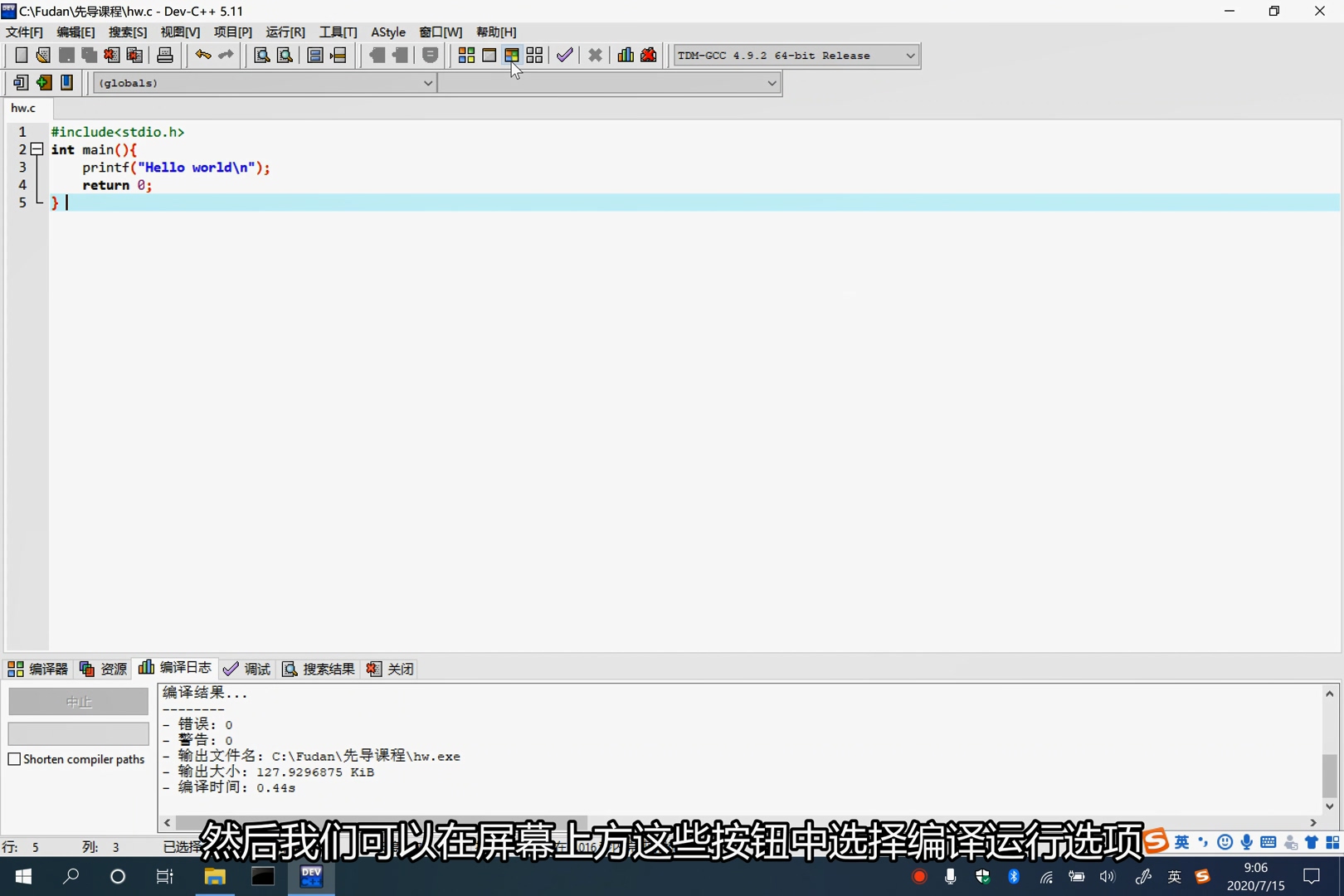Open the 帮助[H] menu

[x=496, y=32]
